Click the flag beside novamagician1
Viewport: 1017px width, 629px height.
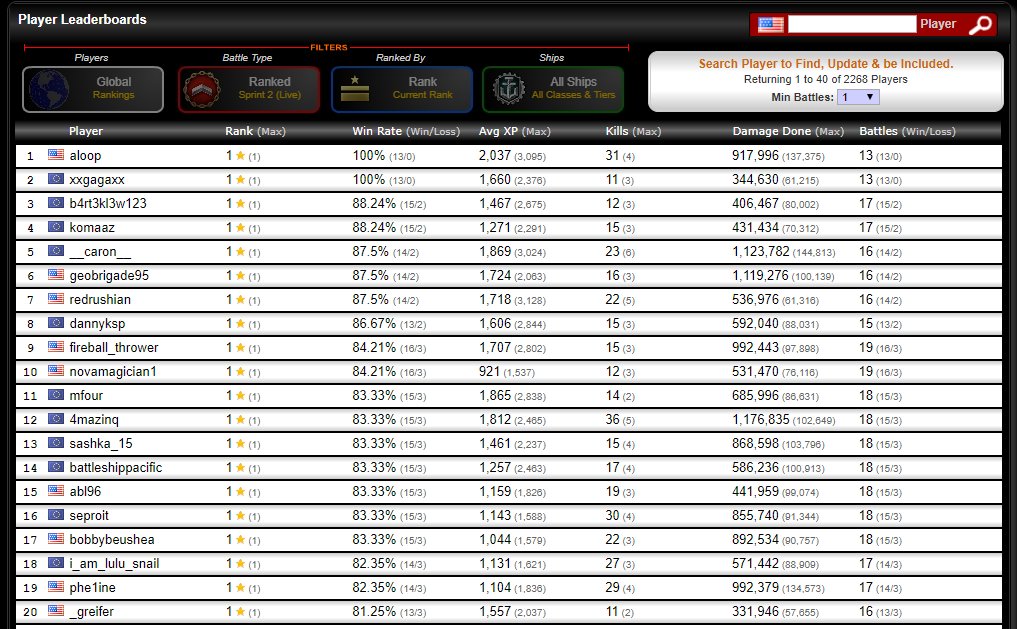[x=56, y=371]
